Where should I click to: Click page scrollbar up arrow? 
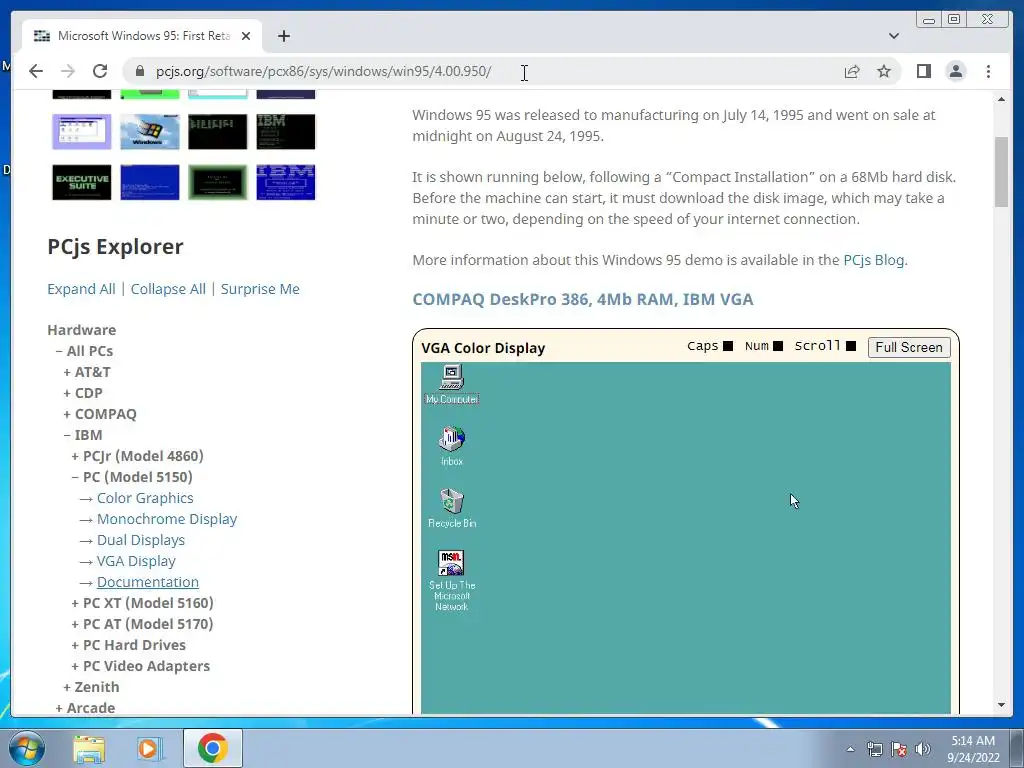point(1001,99)
